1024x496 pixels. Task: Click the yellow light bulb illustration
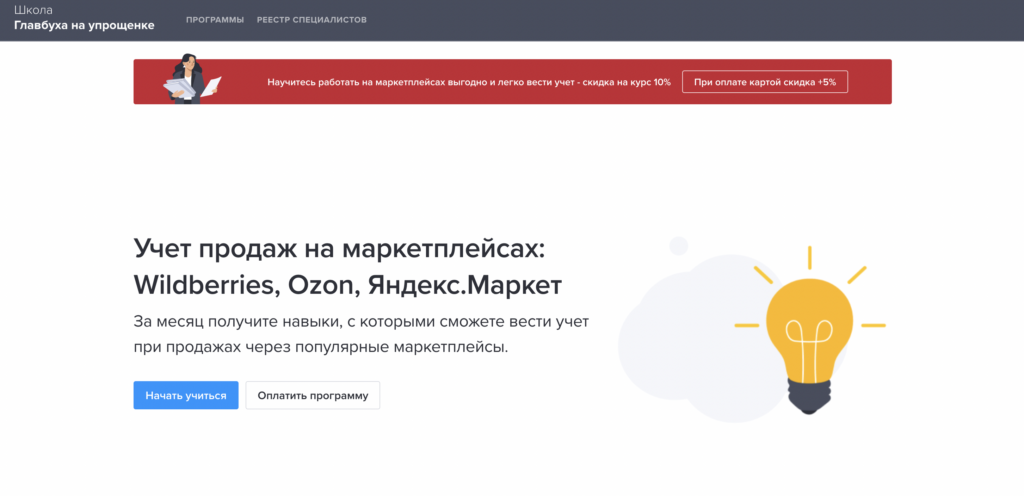tap(810, 330)
